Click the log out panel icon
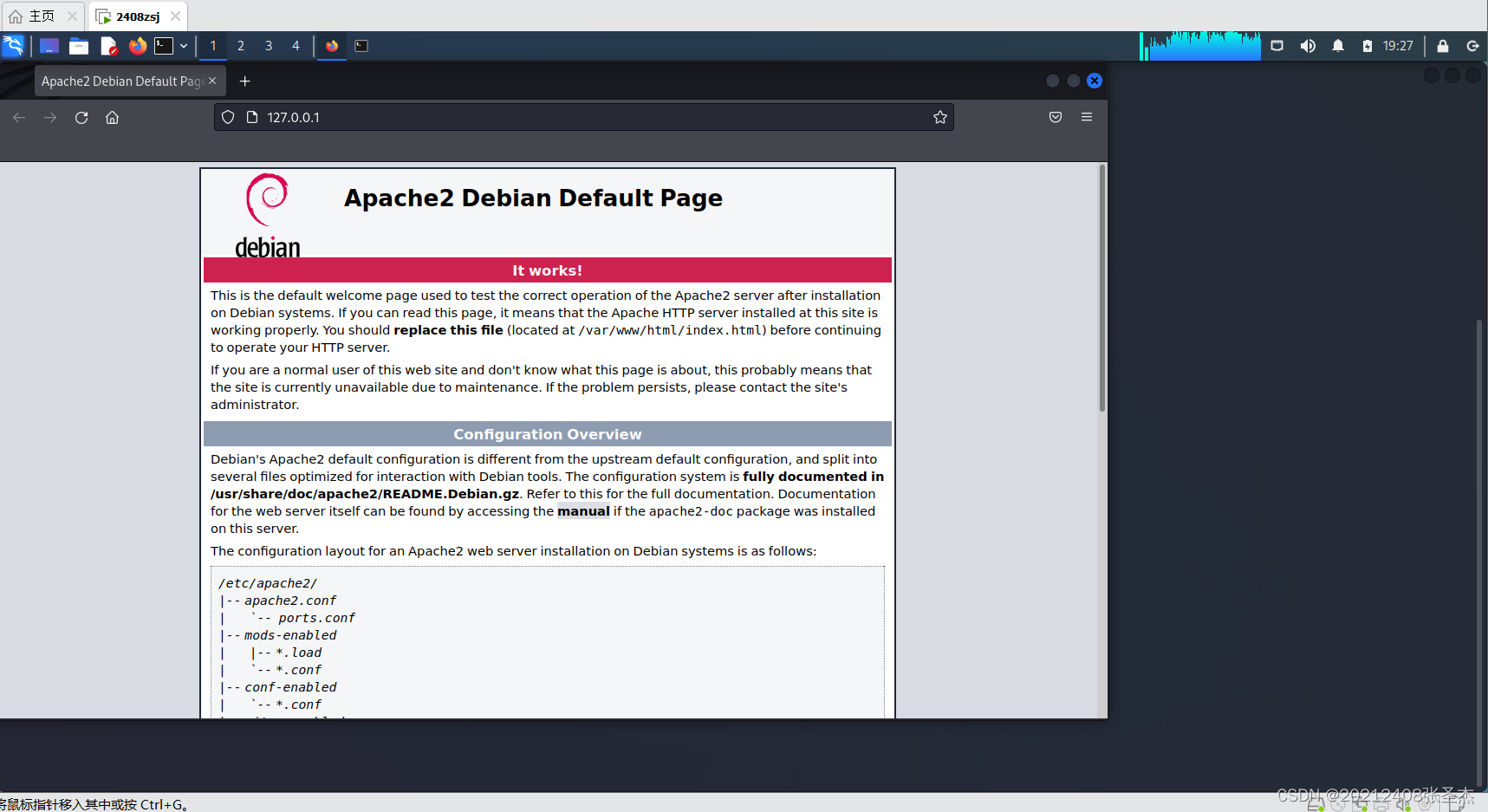The image size is (1488, 812). tap(1472, 46)
